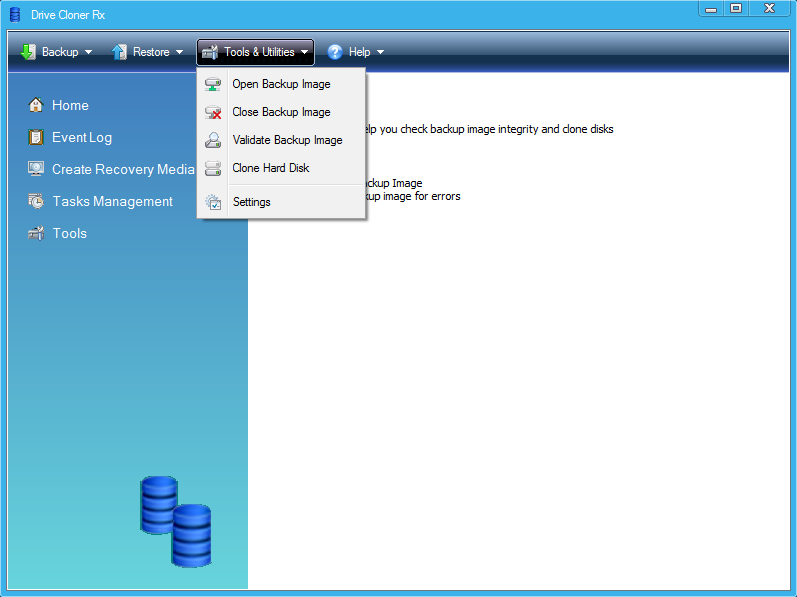Click the Home house icon in sidebar

point(36,105)
